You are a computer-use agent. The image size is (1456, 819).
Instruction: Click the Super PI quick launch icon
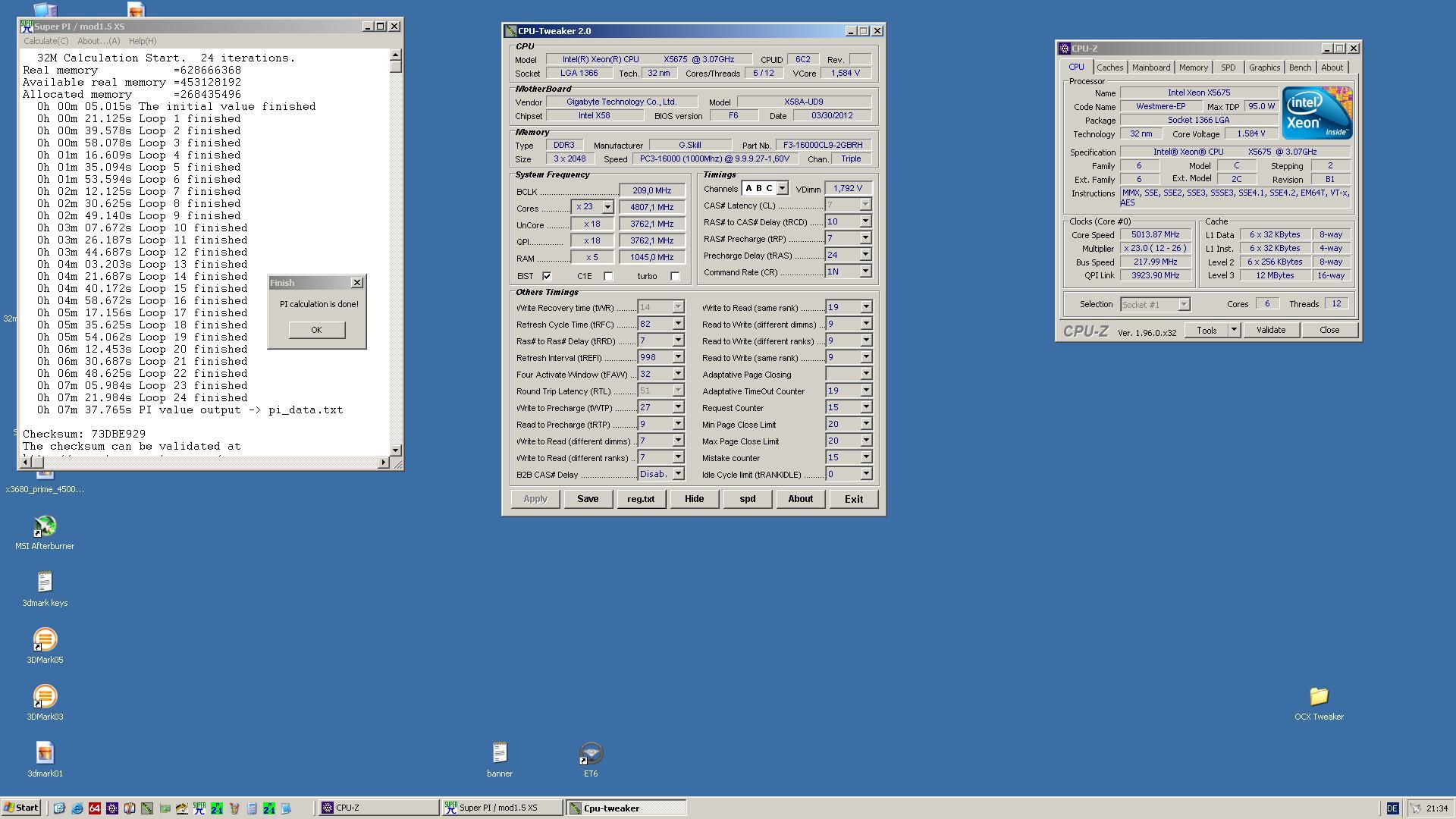[199, 808]
